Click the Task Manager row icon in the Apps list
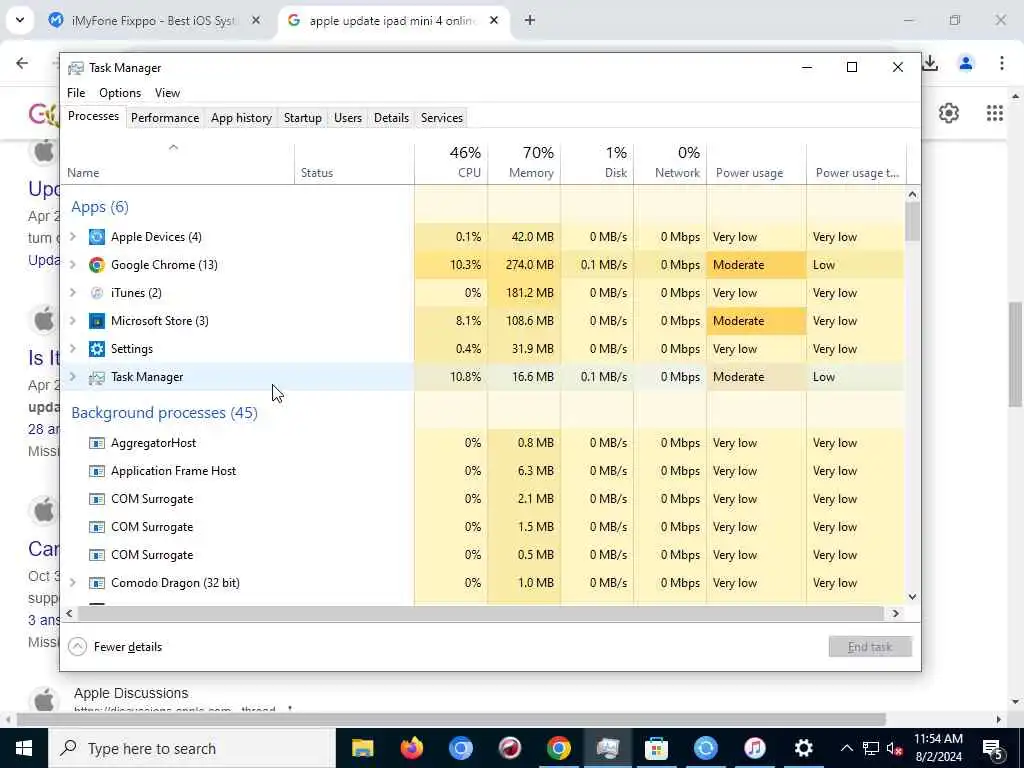The width and height of the screenshot is (1024, 768). (97, 377)
